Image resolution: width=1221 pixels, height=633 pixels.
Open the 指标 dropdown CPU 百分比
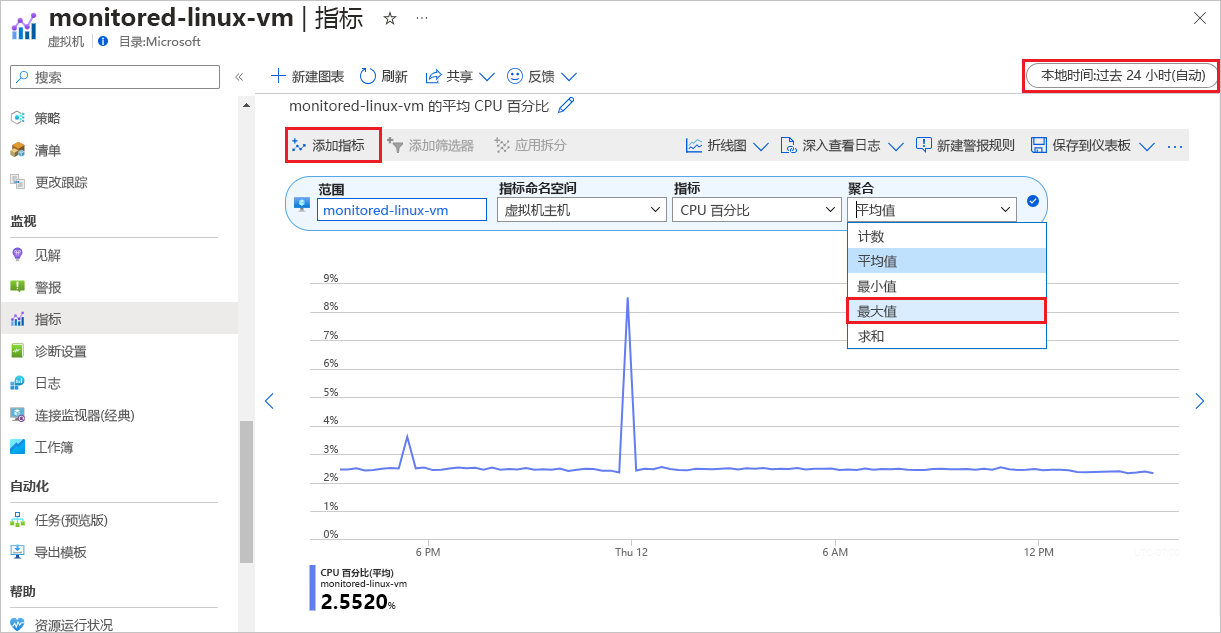click(756, 210)
